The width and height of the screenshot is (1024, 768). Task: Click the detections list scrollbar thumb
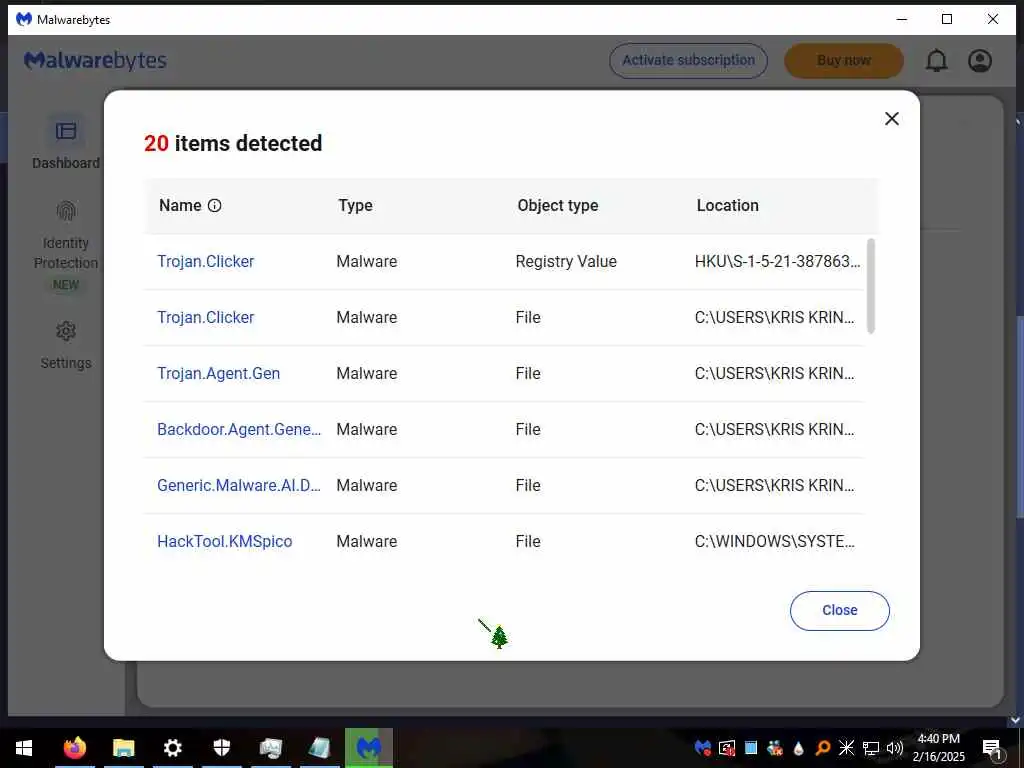[871, 286]
